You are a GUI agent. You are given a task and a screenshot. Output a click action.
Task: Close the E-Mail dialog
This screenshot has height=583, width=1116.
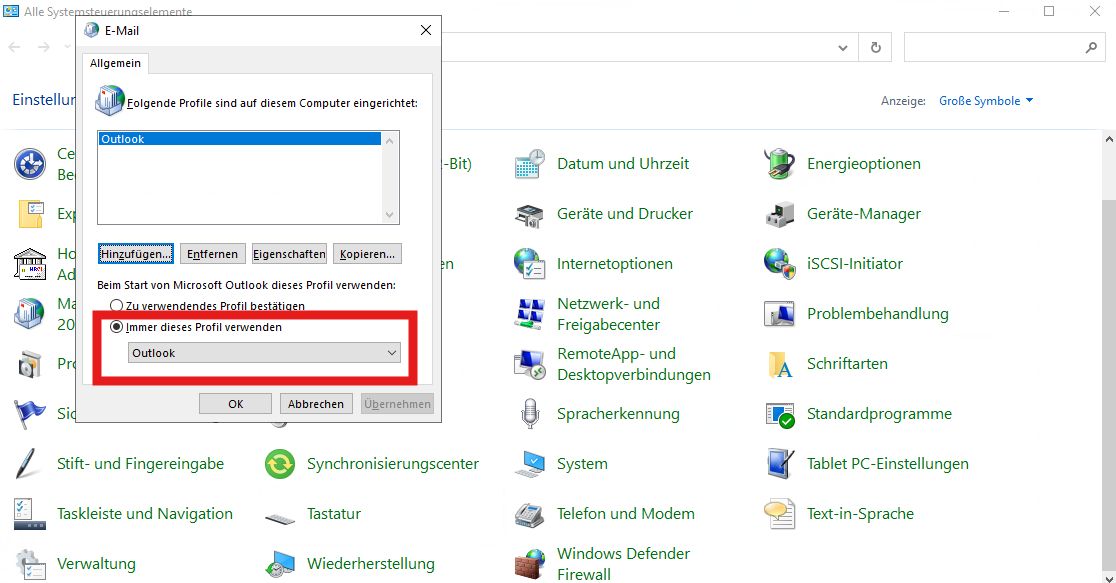[426, 30]
